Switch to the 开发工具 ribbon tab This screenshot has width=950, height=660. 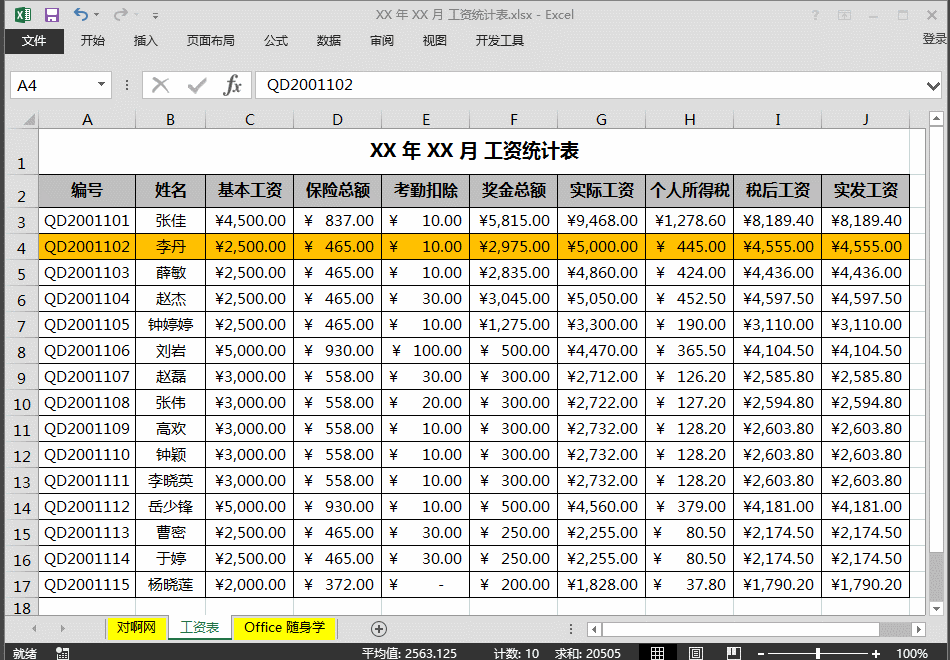coord(499,41)
